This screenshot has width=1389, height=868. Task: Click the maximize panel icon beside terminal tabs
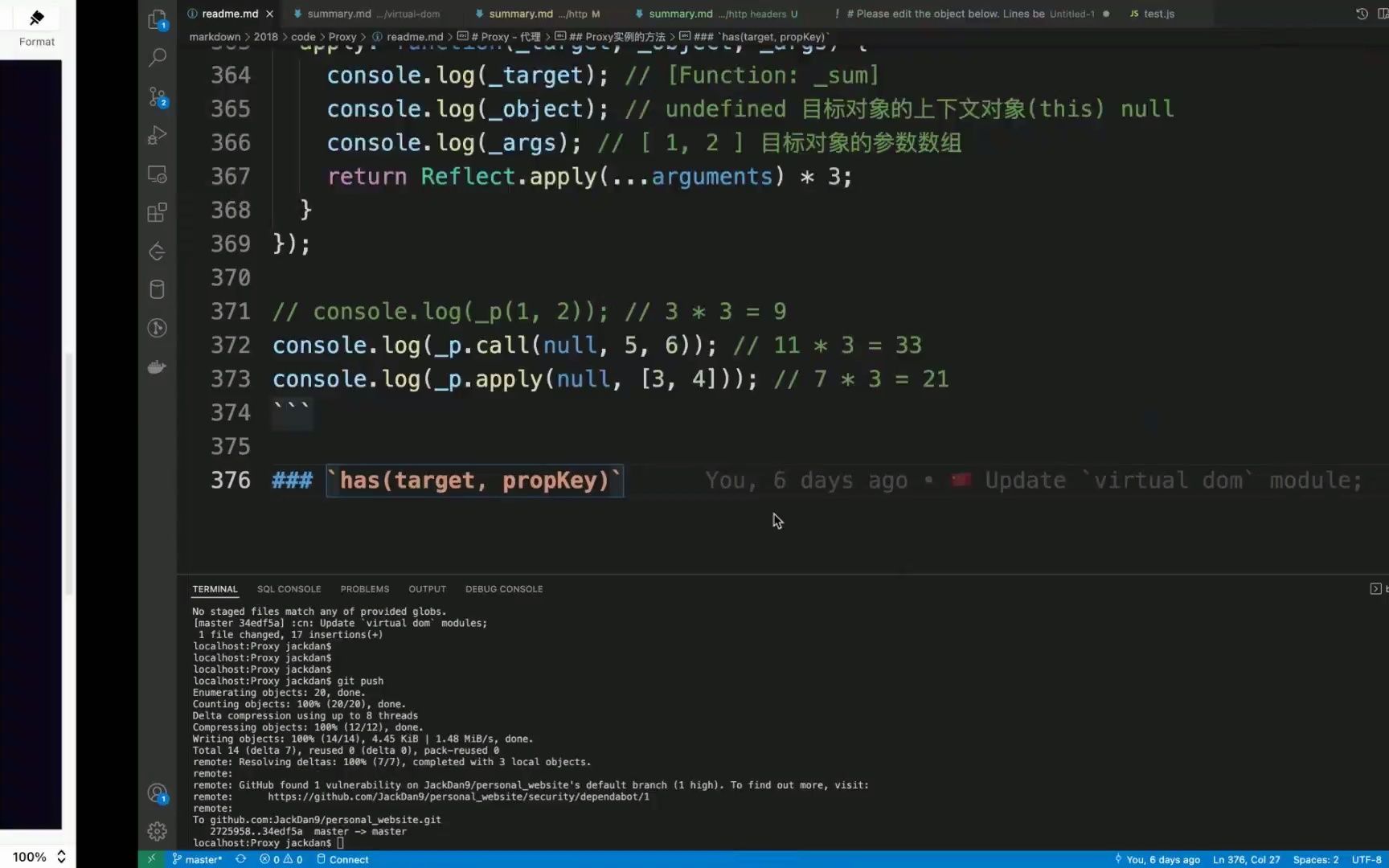point(1375,589)
